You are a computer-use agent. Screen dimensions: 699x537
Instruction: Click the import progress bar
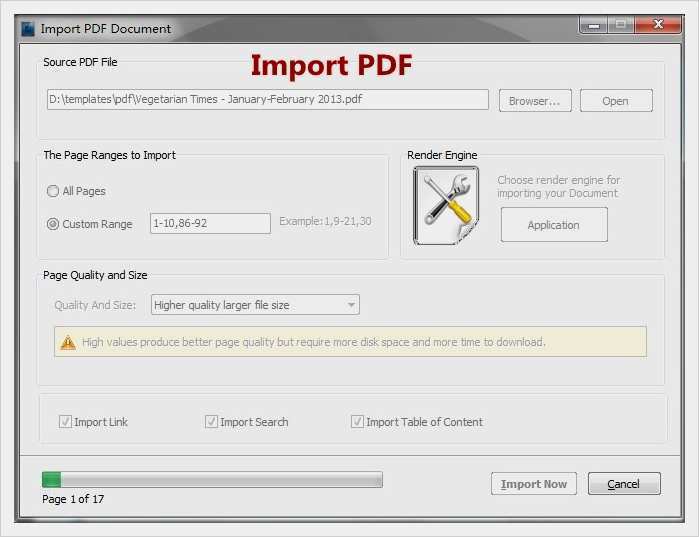click(x=212, y=480)
